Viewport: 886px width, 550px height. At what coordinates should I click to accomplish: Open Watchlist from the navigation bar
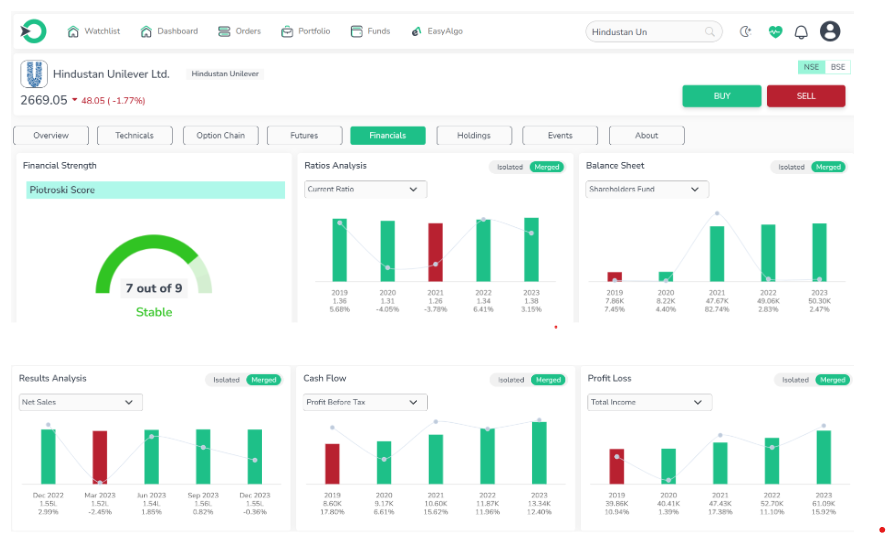pos(94,32)
